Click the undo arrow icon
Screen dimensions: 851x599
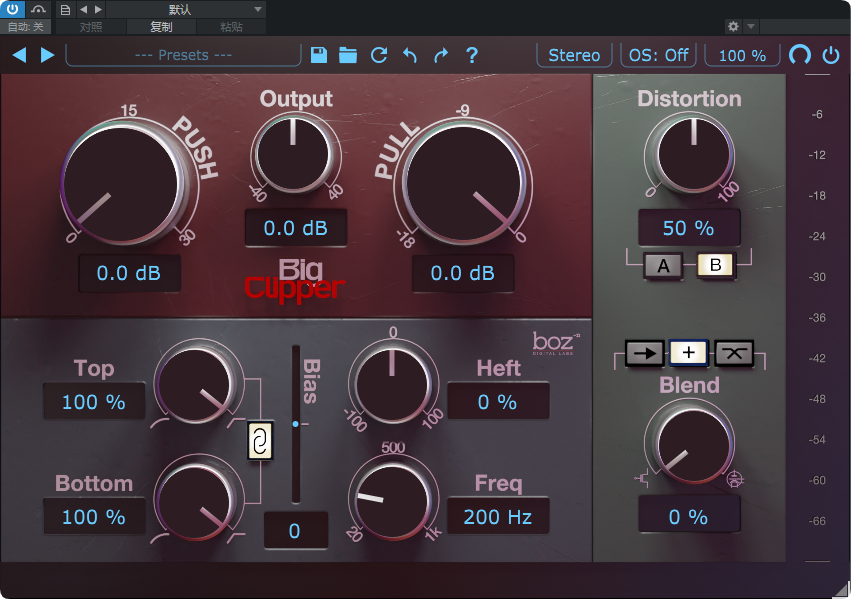pos(410,55)
